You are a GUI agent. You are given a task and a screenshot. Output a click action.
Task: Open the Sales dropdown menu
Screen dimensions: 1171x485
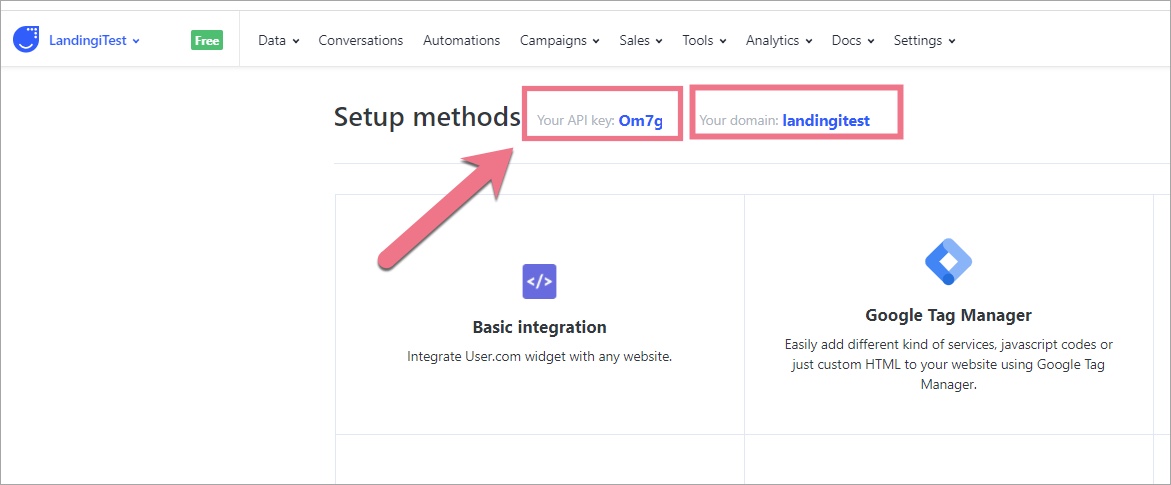pyautogui.click(x=640, y=41)
